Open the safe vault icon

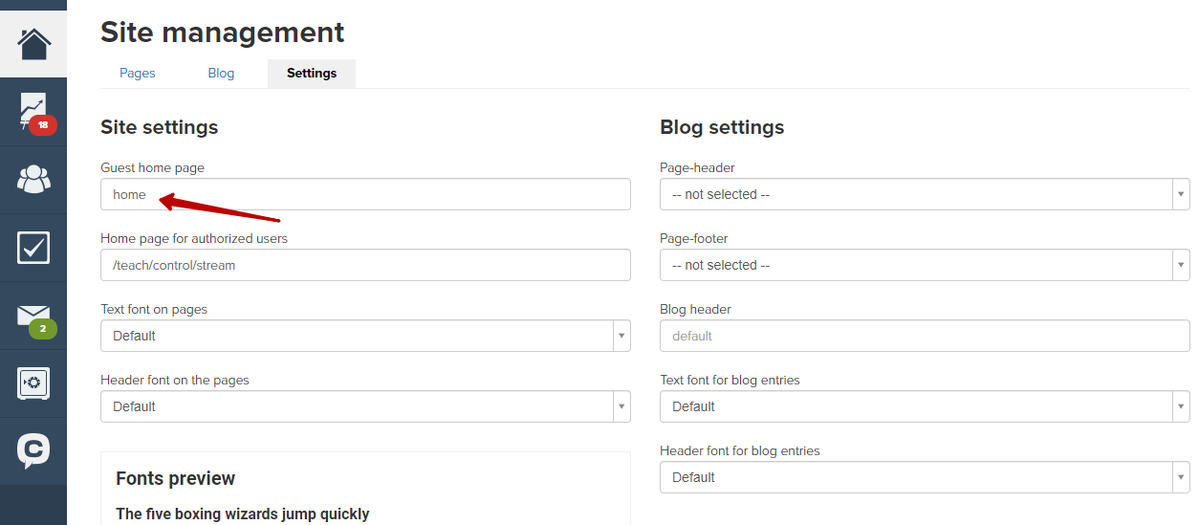tap(34, 383)
